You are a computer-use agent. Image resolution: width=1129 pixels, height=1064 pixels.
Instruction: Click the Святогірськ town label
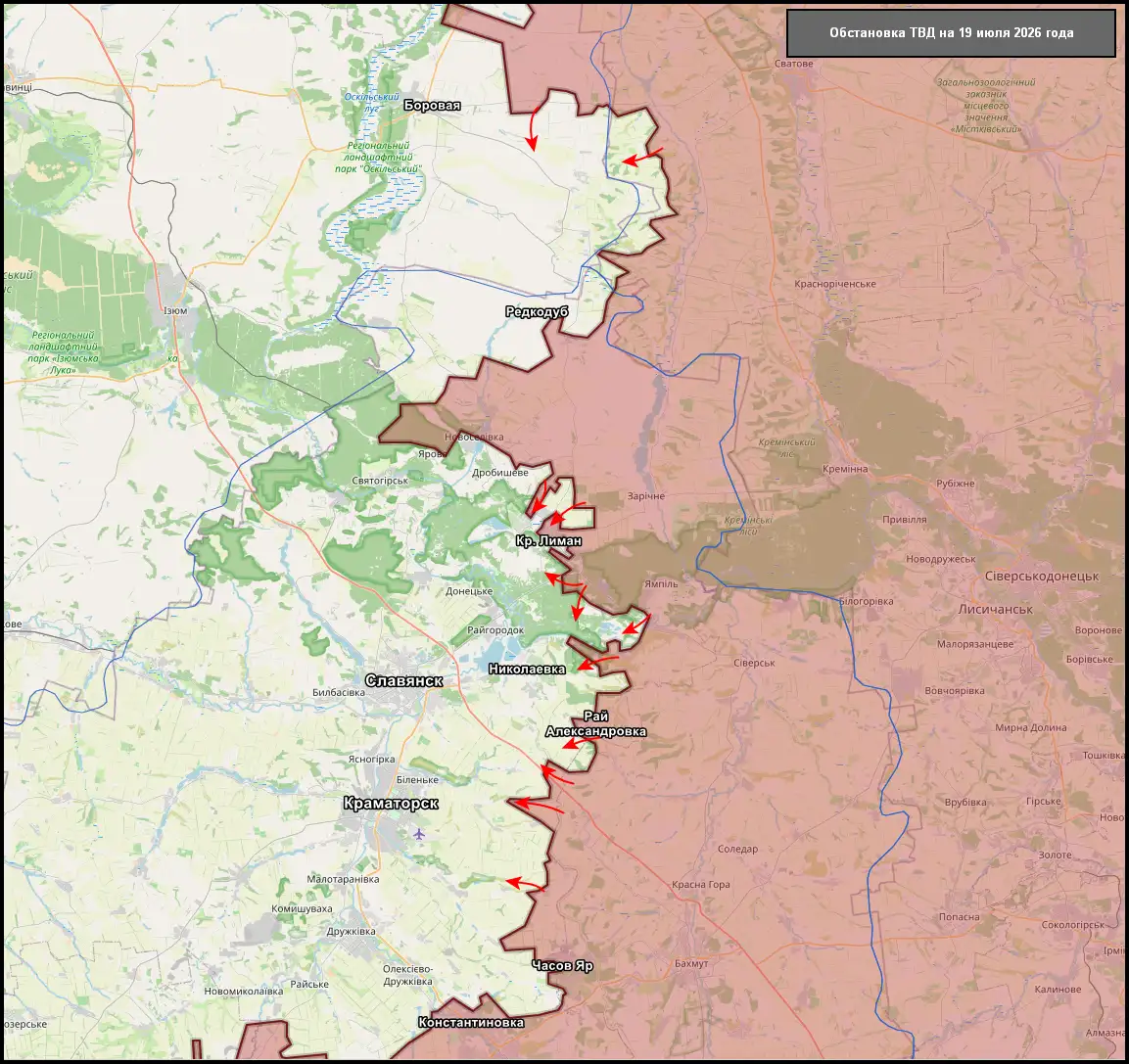tap(380, 481)
